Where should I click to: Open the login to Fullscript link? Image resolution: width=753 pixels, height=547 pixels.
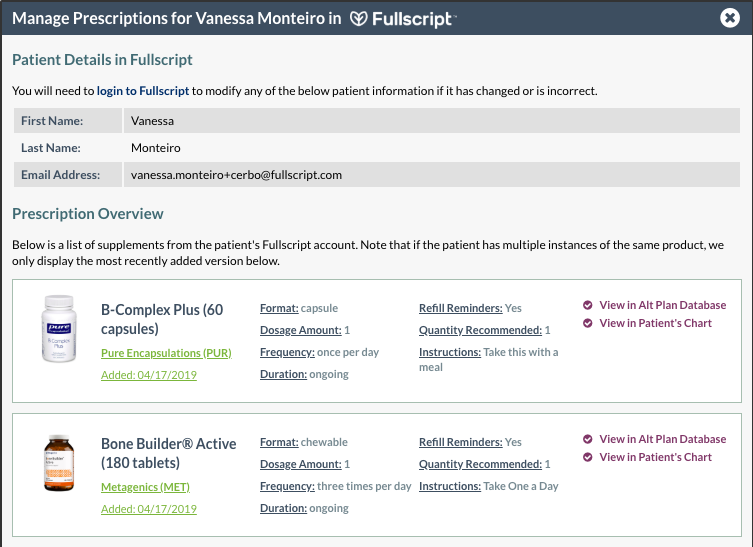tap(143, 91)
